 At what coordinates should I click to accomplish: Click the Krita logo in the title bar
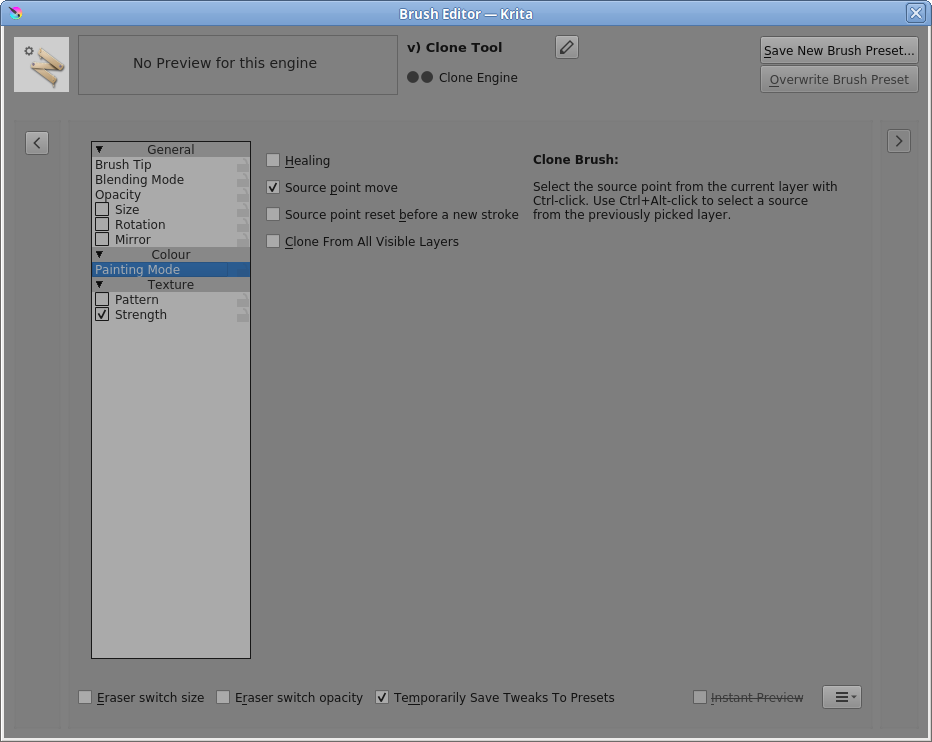[x=14, y=13]
